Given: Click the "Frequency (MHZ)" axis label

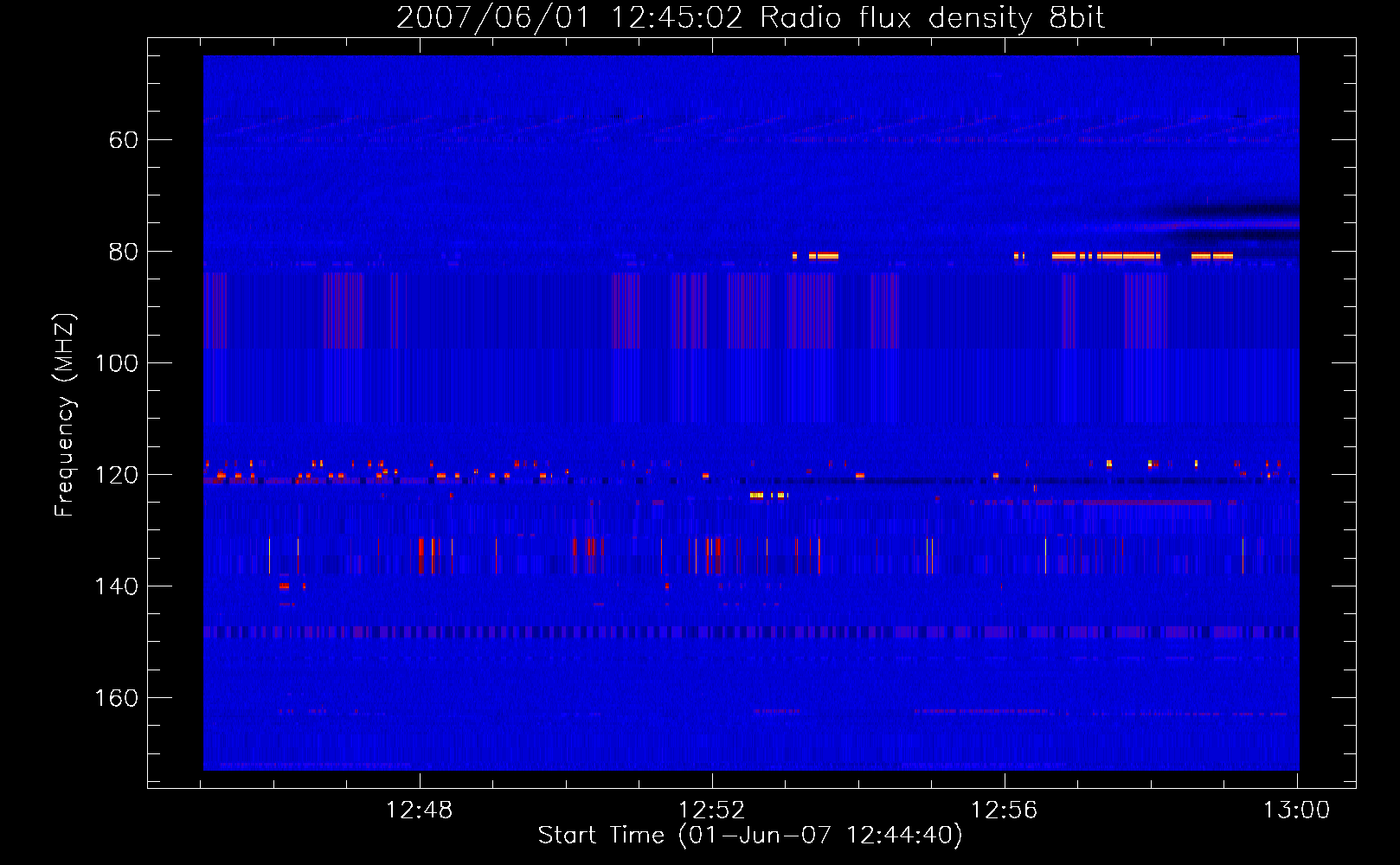Looking at the screenshot, I should click(65, 415).
